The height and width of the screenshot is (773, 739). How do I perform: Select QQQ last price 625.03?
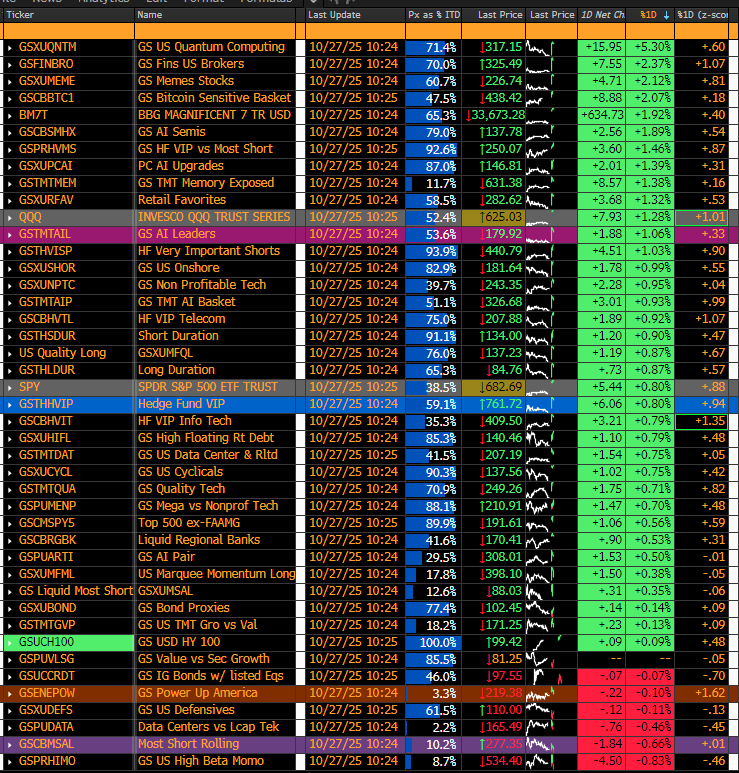point(493,217)
